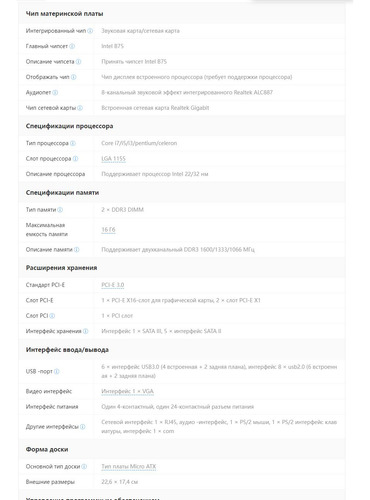The height and width of the screenshot is (500, 370).
Task: Click the Слот PCI info icon
Action: point(52,316)
